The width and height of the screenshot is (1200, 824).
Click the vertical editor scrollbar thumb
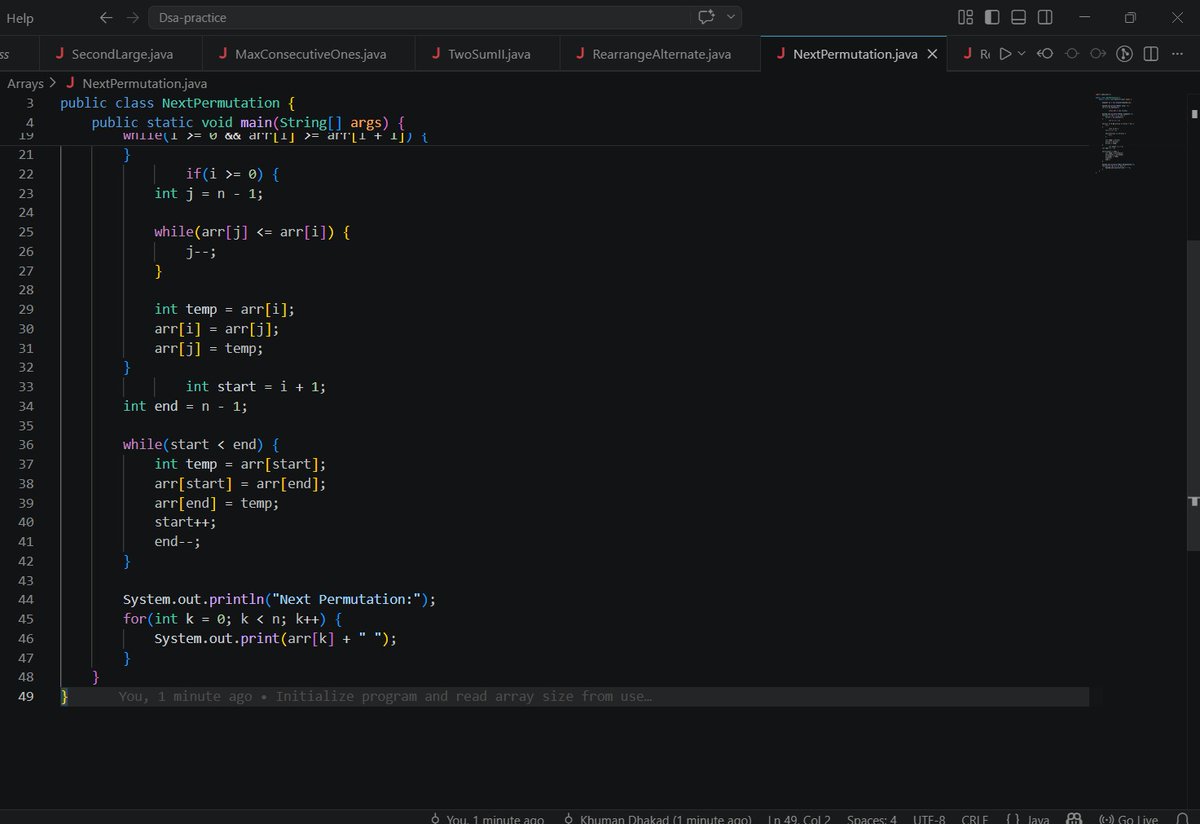[x=1193, y=395]
